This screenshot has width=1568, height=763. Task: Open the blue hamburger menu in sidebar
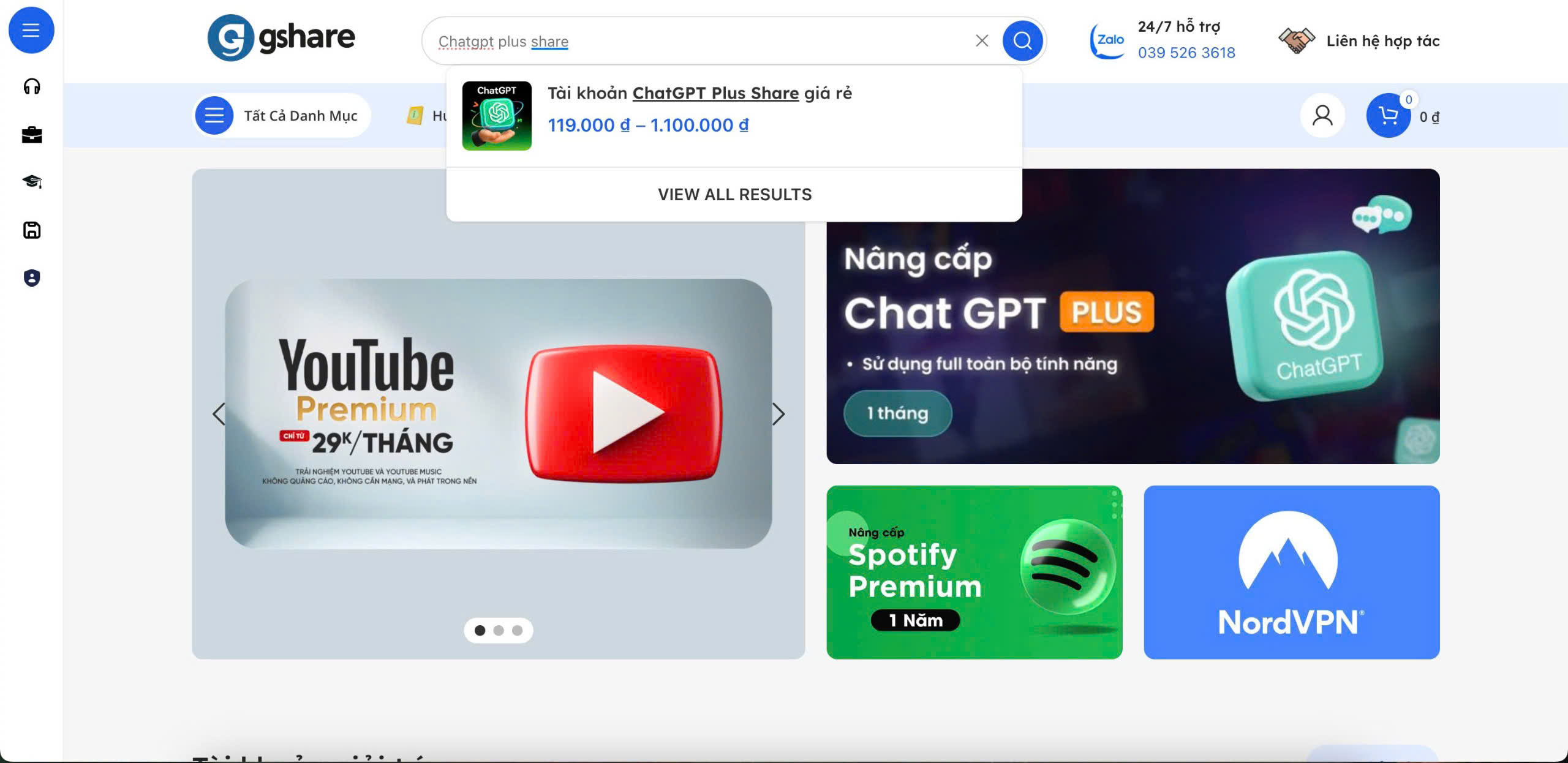[x=31, y=30]
